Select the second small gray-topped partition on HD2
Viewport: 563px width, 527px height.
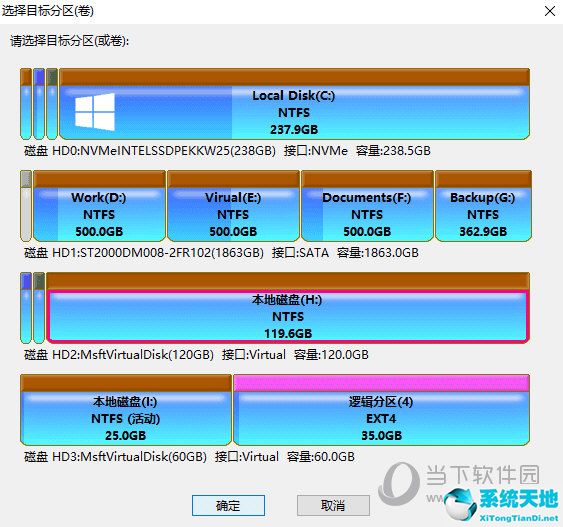tap(39, 308)
